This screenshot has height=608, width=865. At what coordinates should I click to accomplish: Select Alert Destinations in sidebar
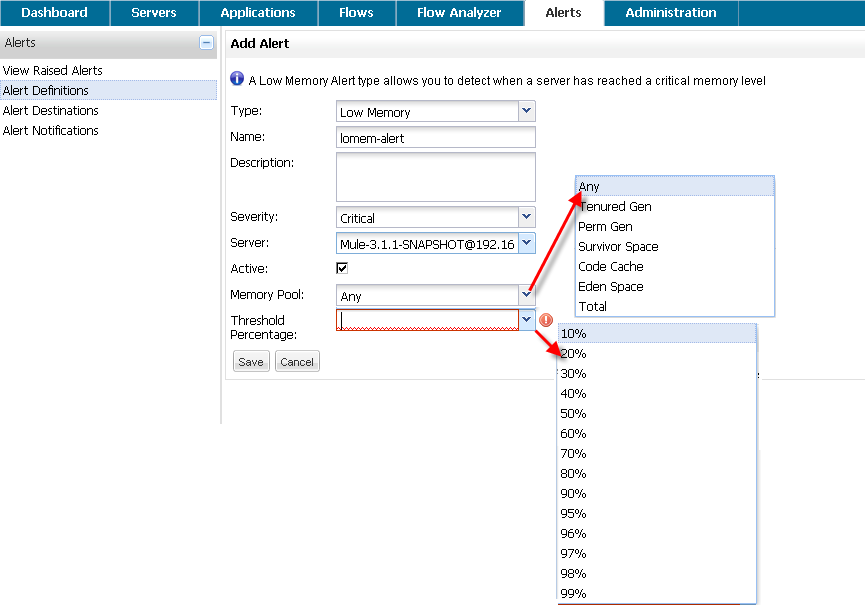[51, 111]
